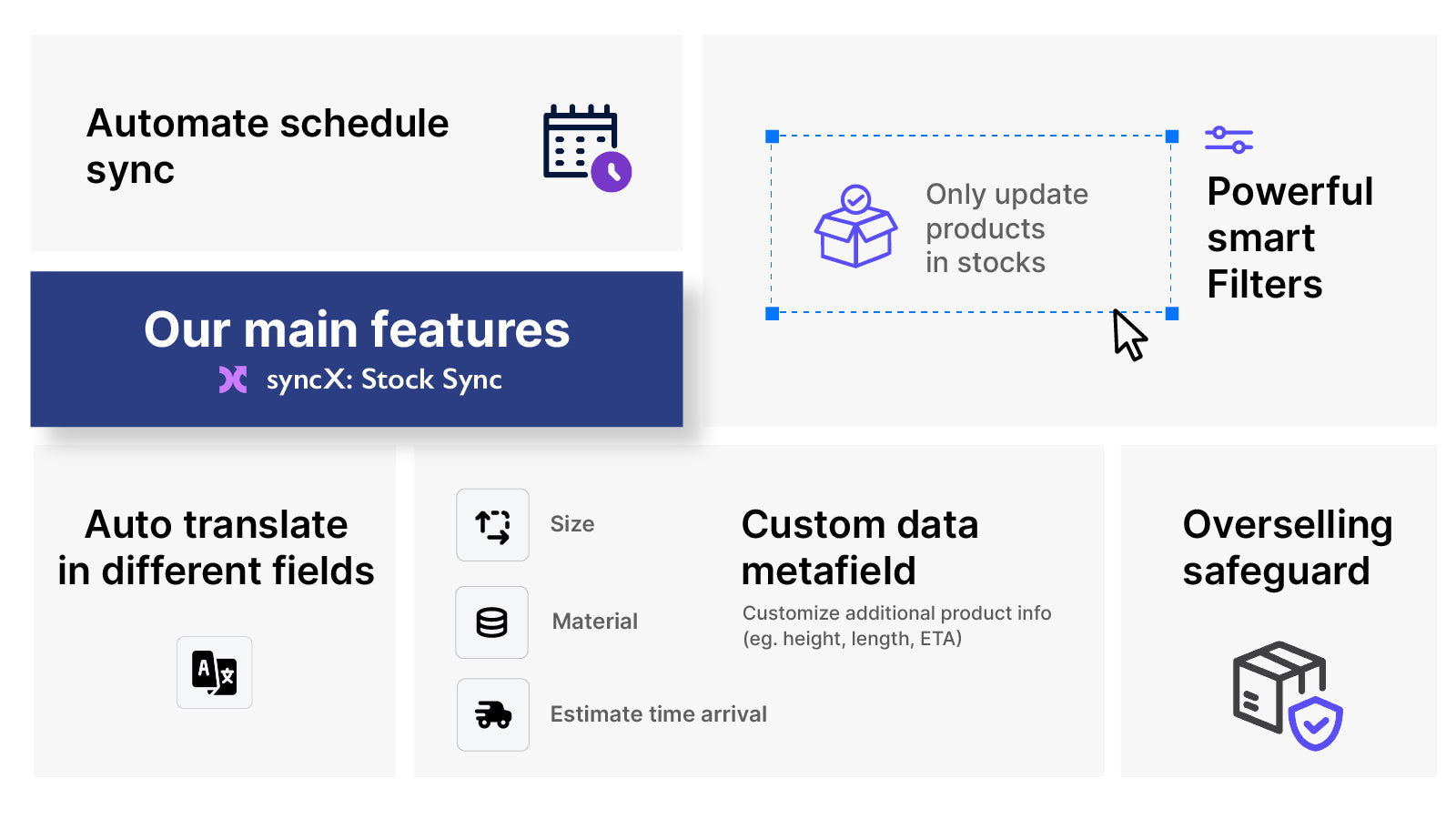Click 'Custom data metafield' heading

click(x=860, y=548)
